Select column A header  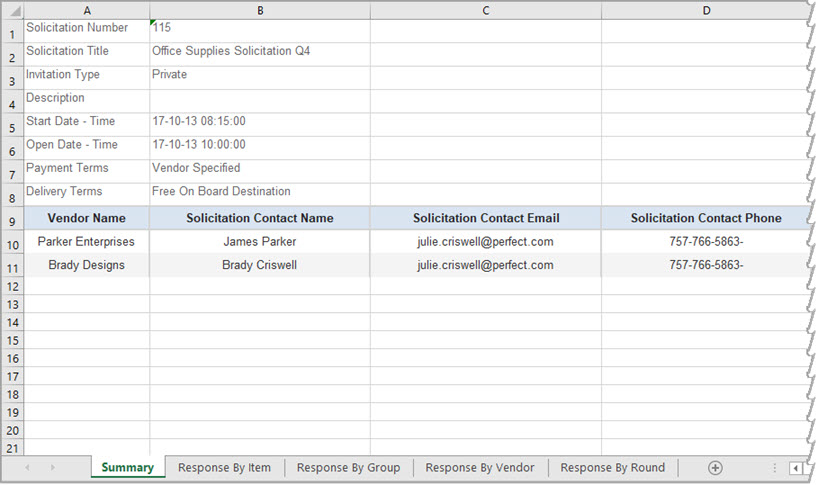pyautogui.click(x=87, y=10)
